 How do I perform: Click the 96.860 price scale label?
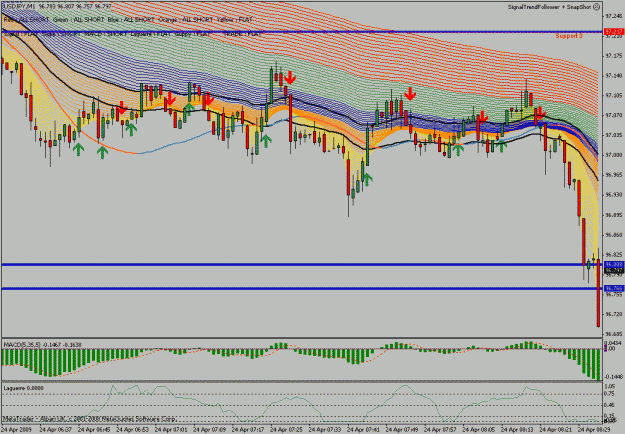(613, 235)
